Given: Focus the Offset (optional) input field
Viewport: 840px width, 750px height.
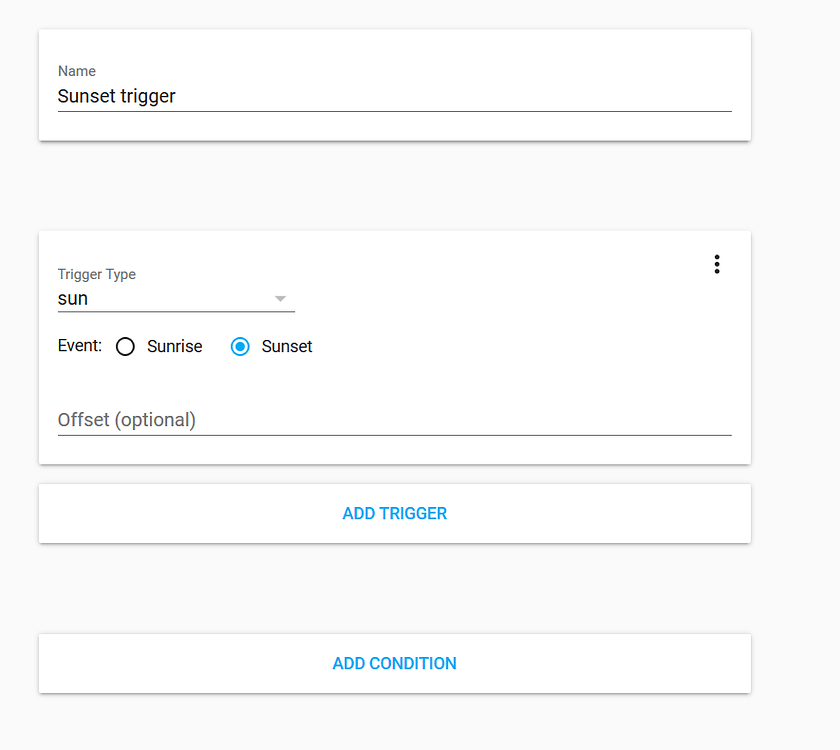Looking at the screenshot, I should click(395, 420).
